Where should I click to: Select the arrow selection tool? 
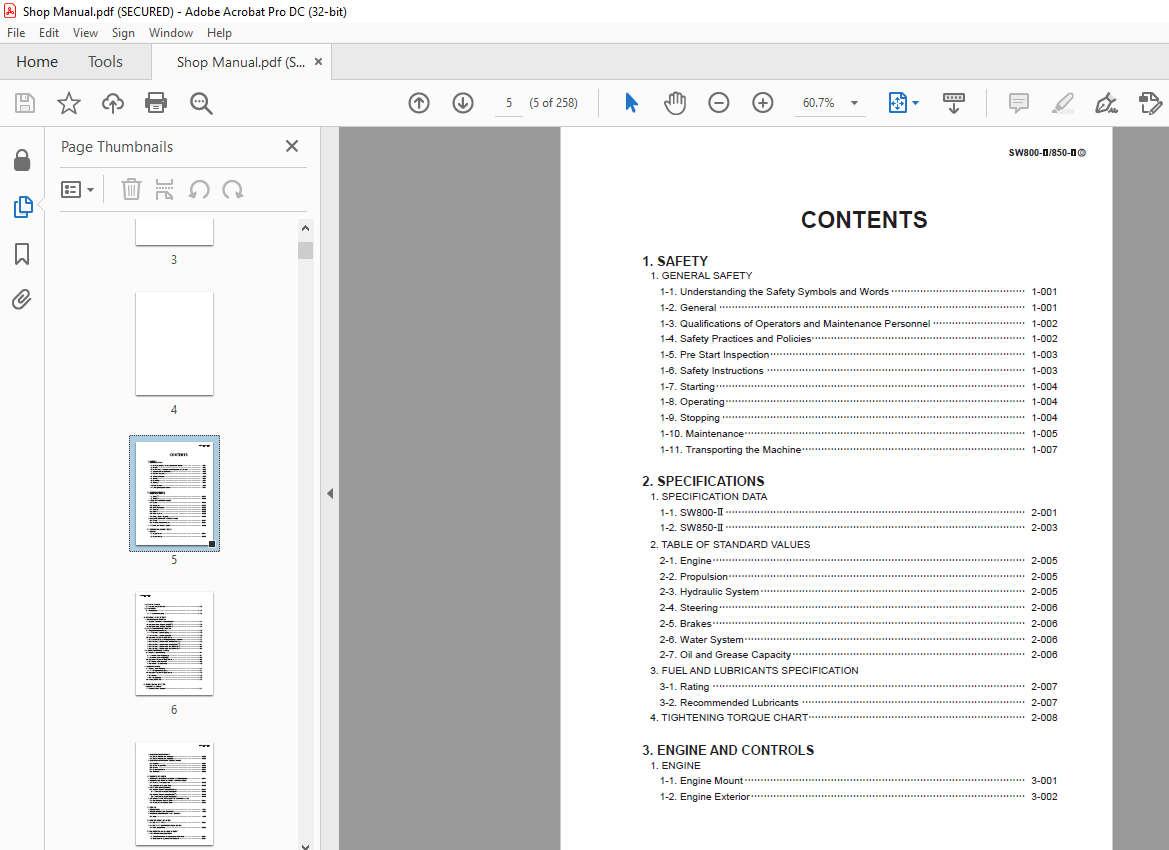[x=631, y=103]
